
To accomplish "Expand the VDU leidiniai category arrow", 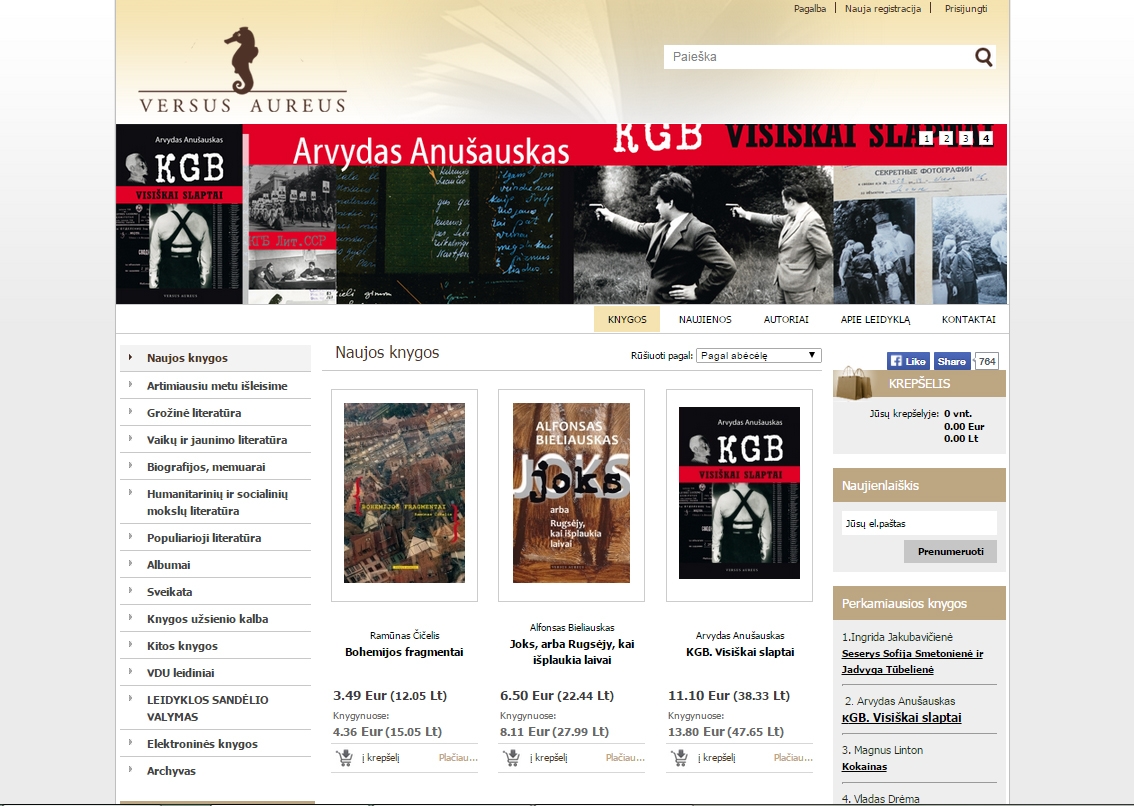I will click(x=130, y=671).
